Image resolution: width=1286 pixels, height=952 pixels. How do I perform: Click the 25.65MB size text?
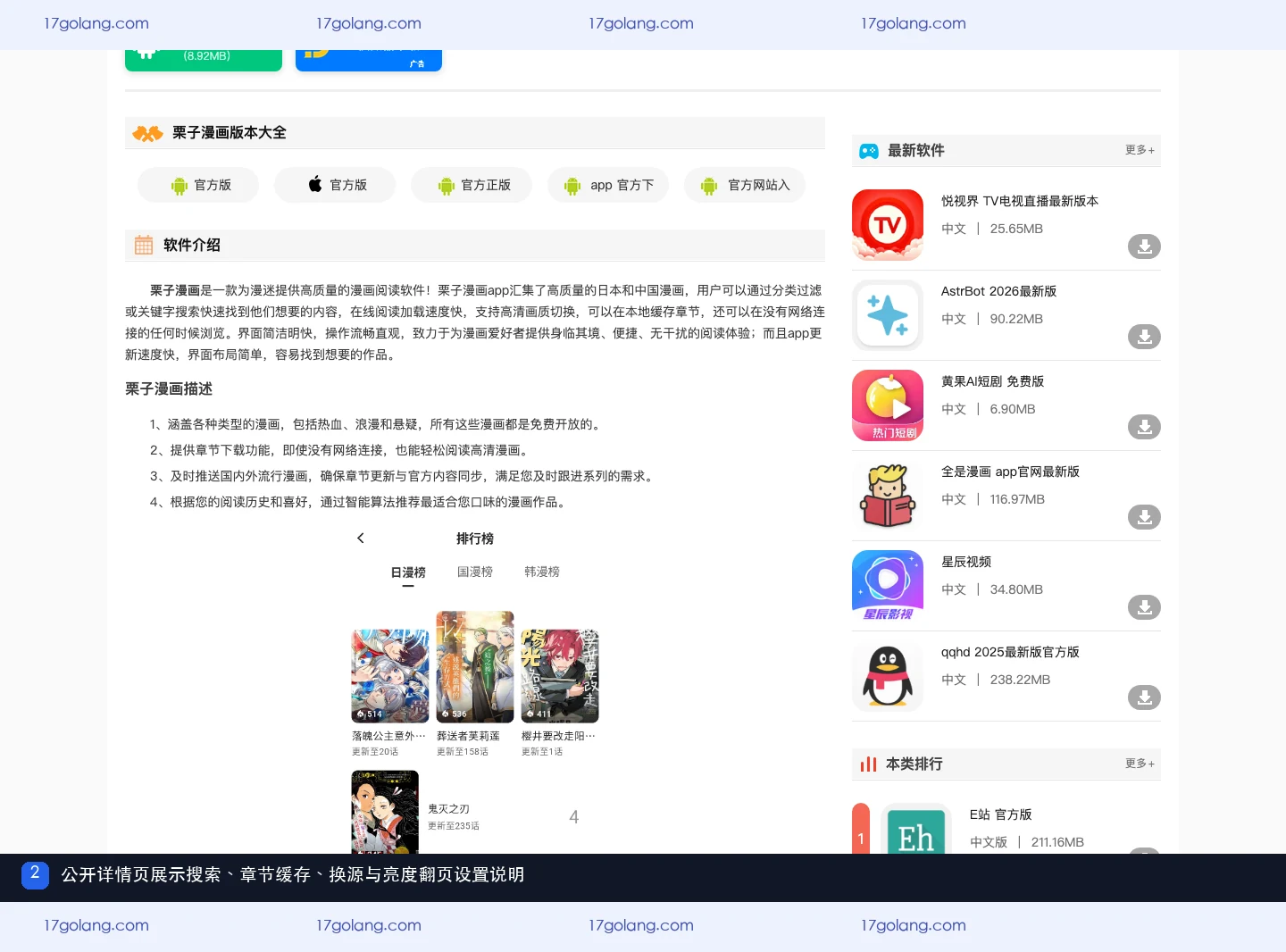click(x=1016, y=229)
